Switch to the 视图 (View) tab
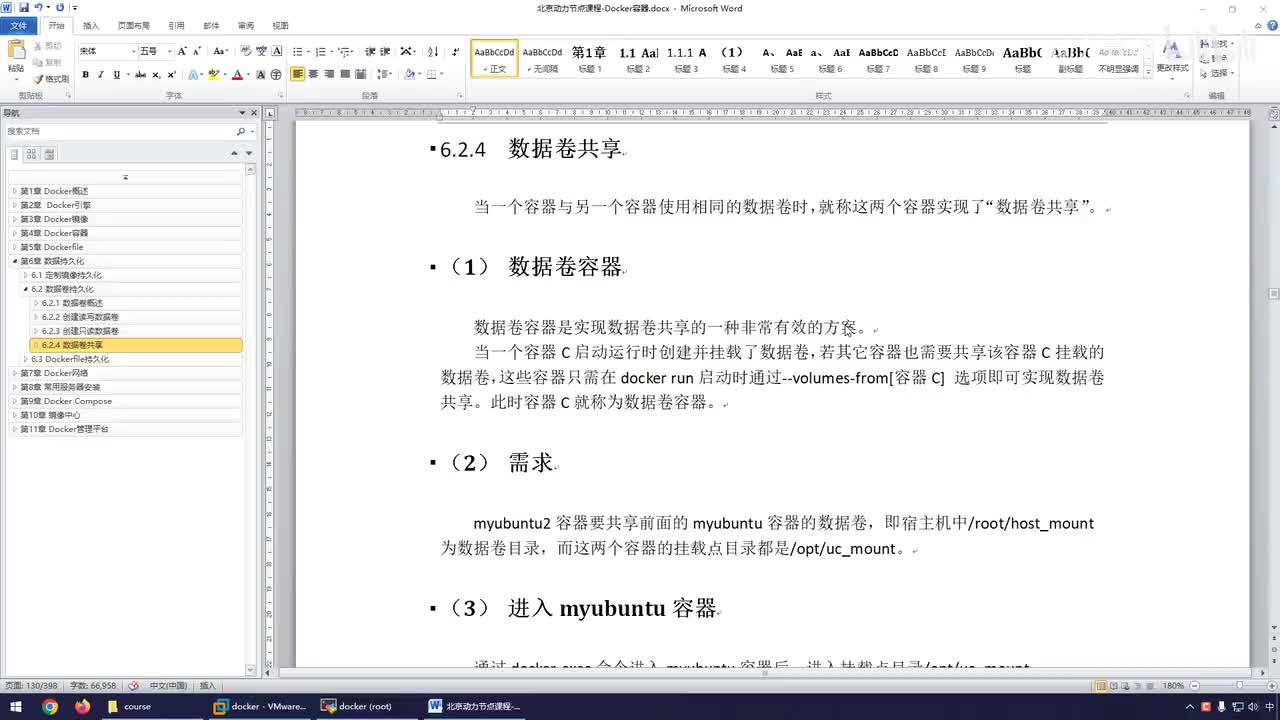 coord(280,26)
